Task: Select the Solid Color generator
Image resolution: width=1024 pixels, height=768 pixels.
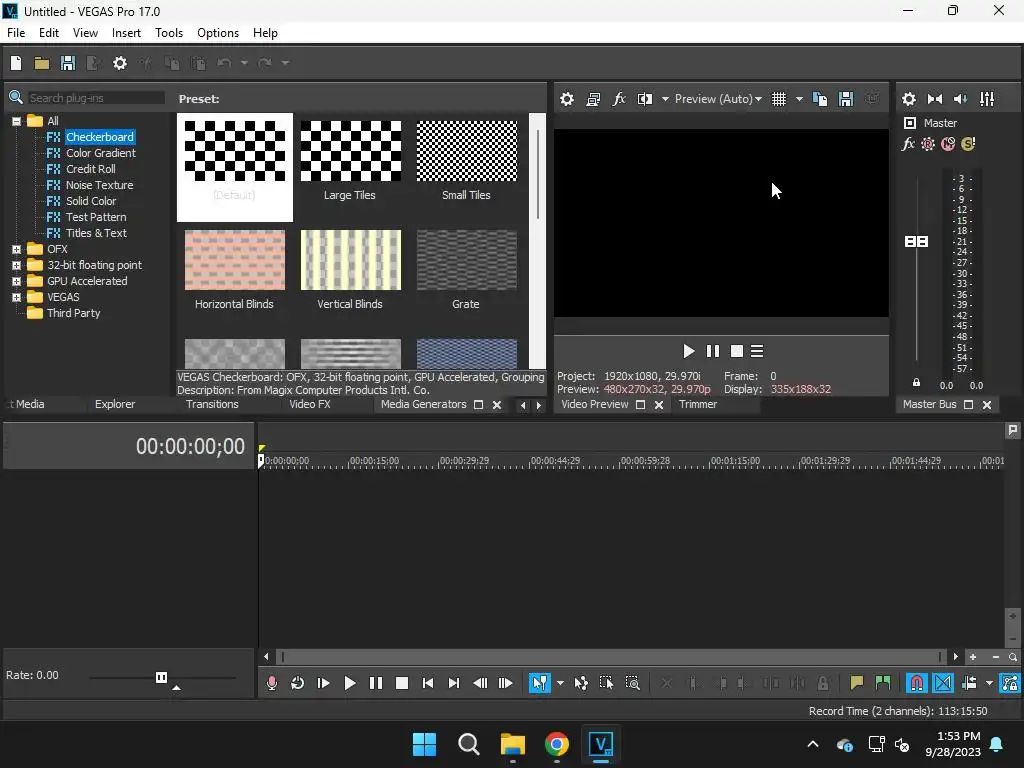Action: click(91, 201)
